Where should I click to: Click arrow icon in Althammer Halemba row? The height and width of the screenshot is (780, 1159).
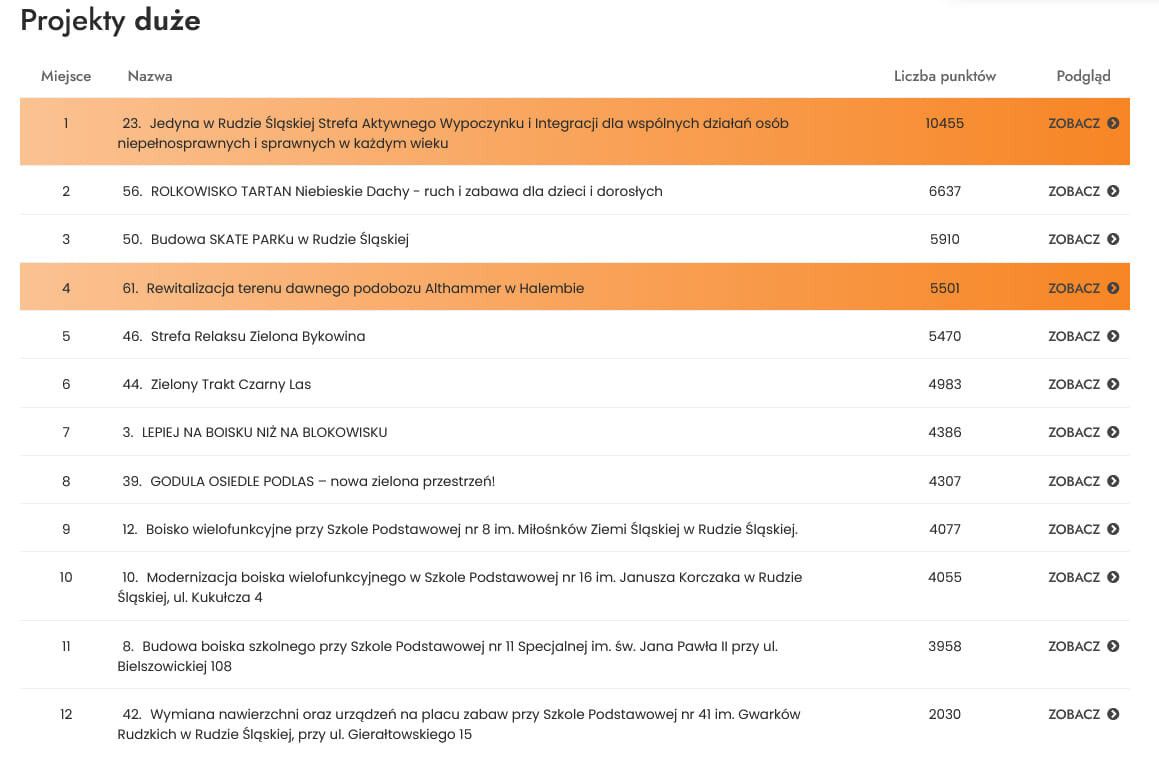(1113, 289)
